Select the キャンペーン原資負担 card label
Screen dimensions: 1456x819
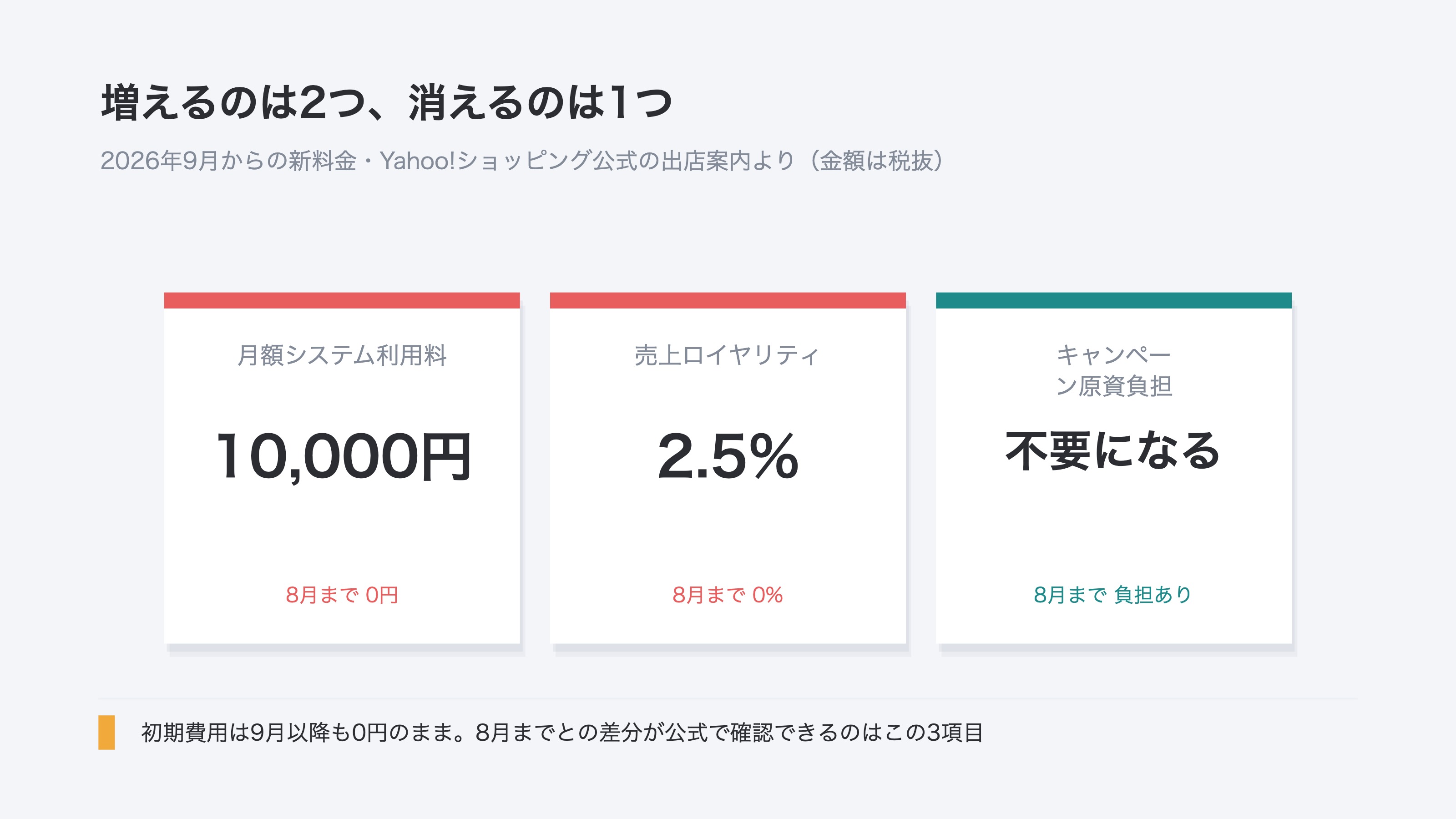point(1113,371)
